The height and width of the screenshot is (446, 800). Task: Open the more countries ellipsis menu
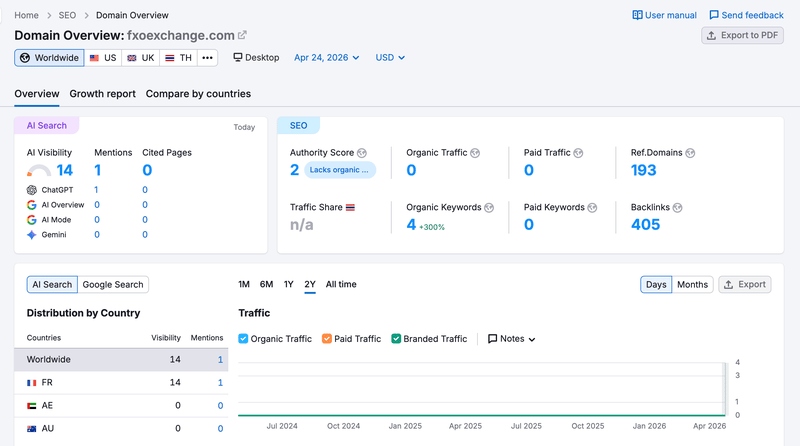pos(207,58)
